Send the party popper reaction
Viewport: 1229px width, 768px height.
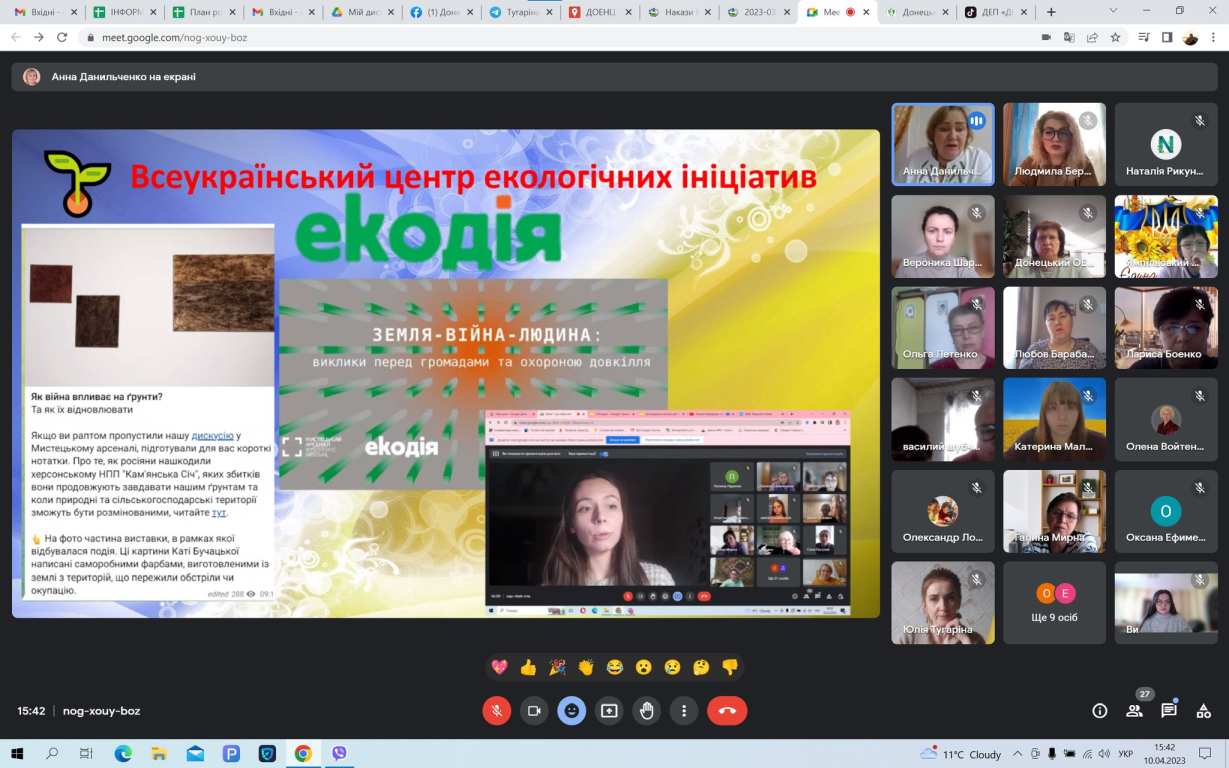pos(557,667)
